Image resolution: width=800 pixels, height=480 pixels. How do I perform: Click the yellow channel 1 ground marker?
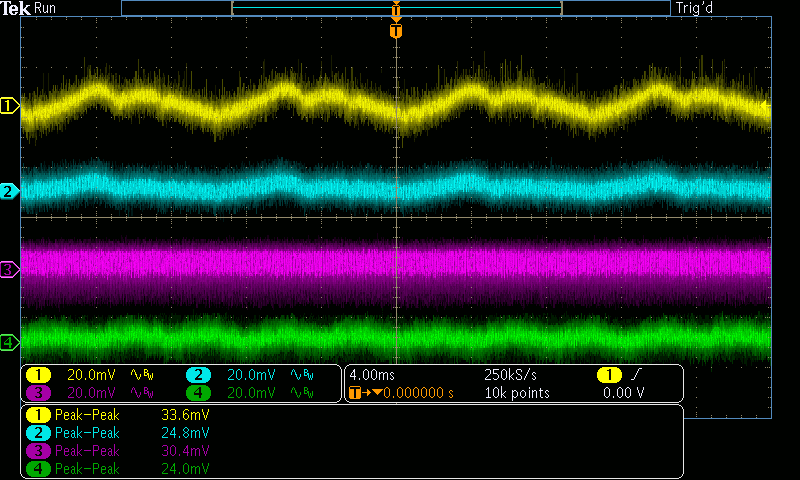(10, 105)
